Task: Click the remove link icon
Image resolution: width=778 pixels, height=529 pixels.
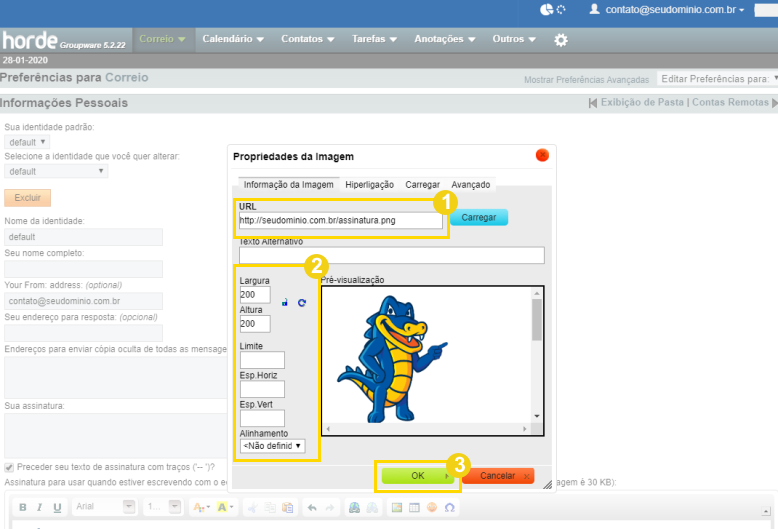Action: (372, 507)
